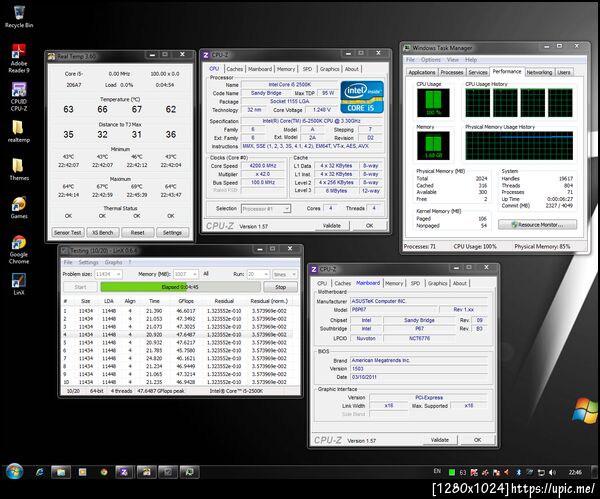This screenshot has width=600, height=499.
Task: Click the Real Temp window title icon
Action: pos(51,57)
